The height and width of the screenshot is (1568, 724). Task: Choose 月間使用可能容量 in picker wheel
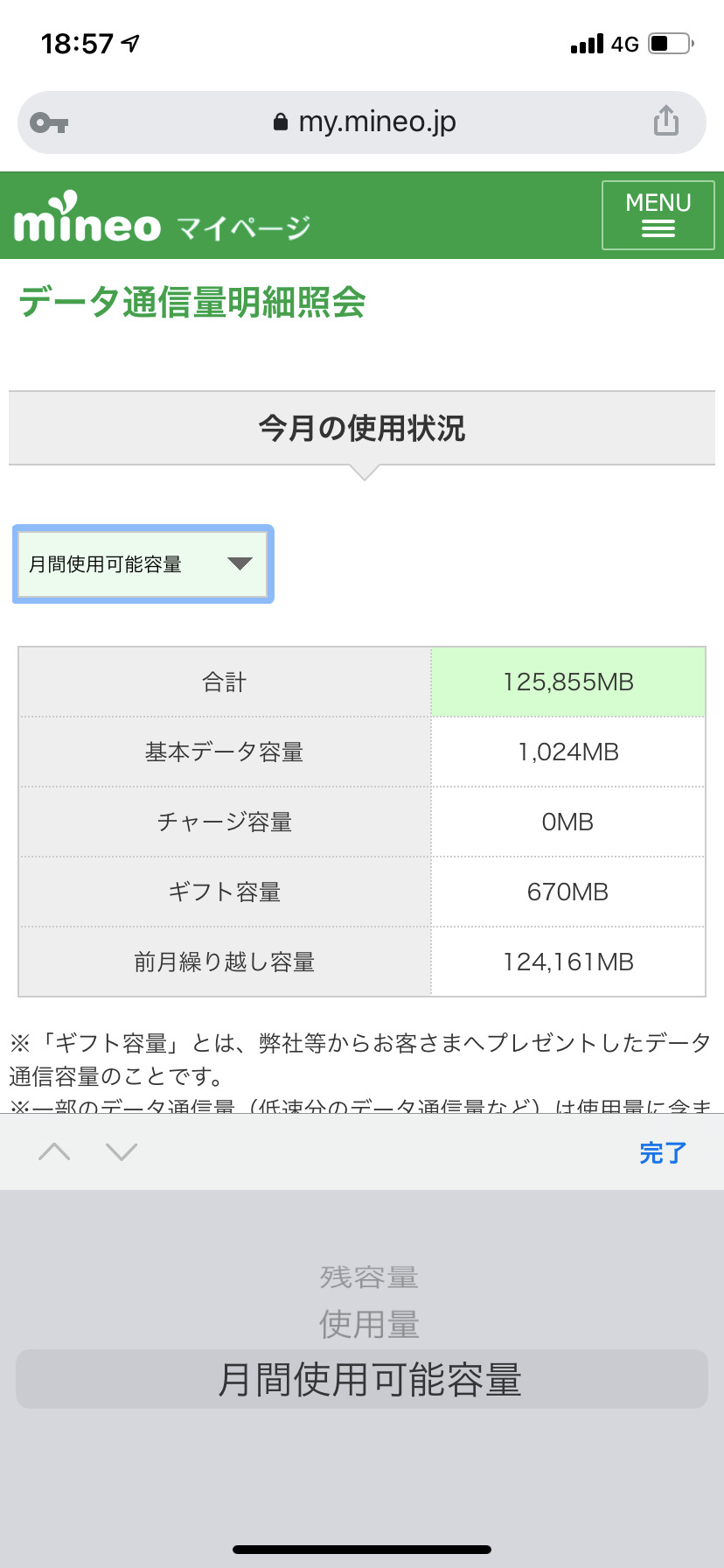[369, 1380]
